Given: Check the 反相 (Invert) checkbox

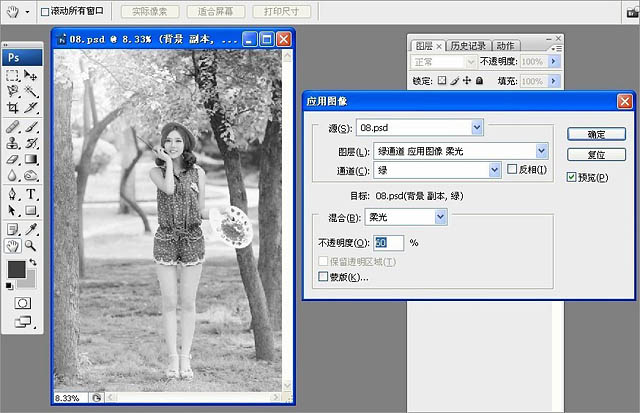Looking at the screenshot, I should pos(513,170).
